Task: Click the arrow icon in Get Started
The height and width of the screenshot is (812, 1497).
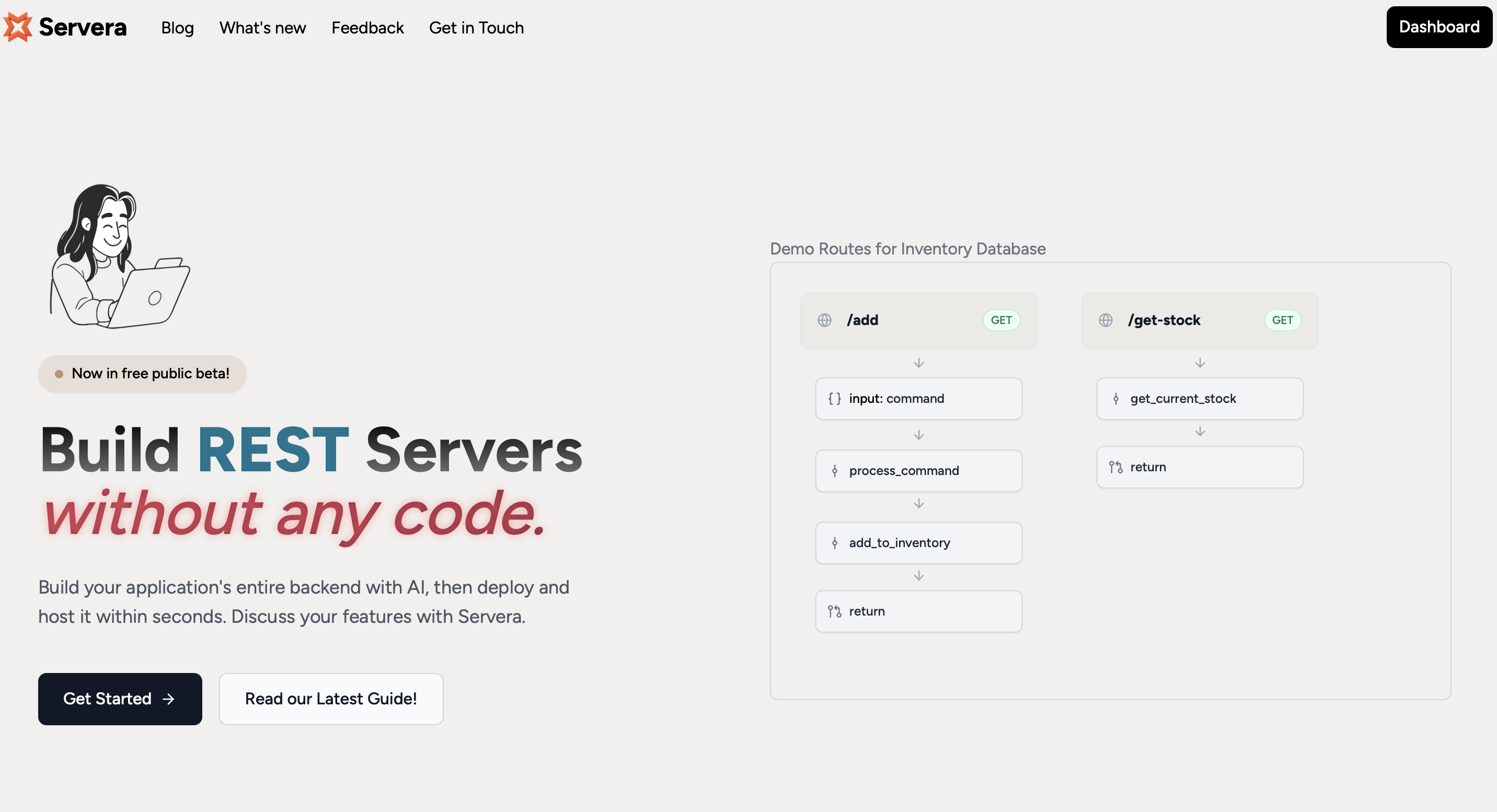Action: (x=168, y=699)
